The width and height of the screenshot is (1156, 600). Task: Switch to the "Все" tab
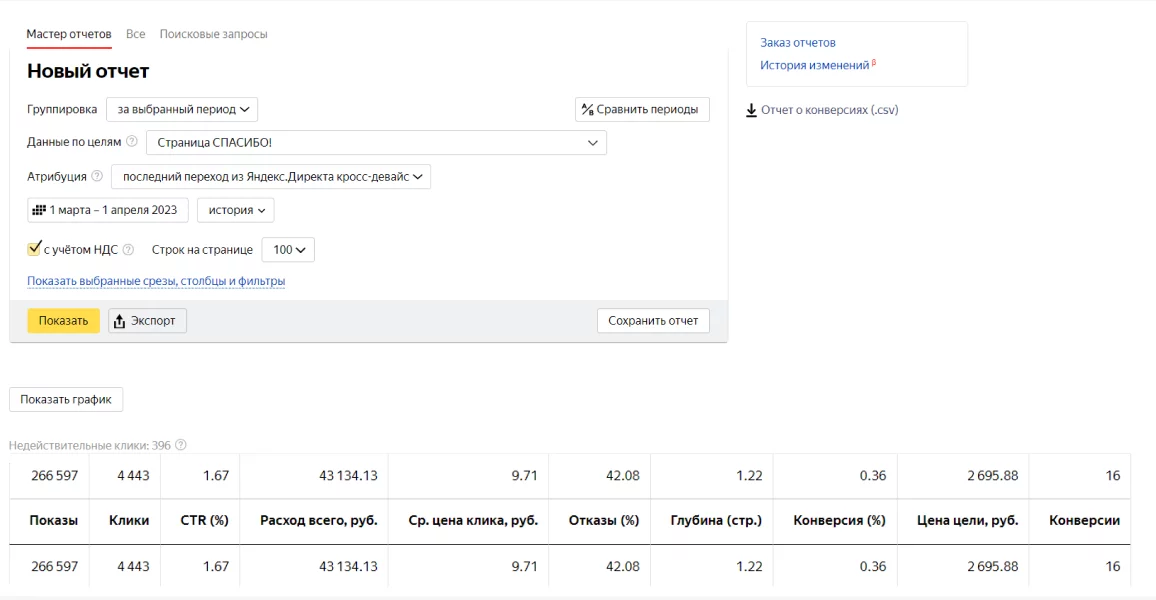[x=136, y=34]
